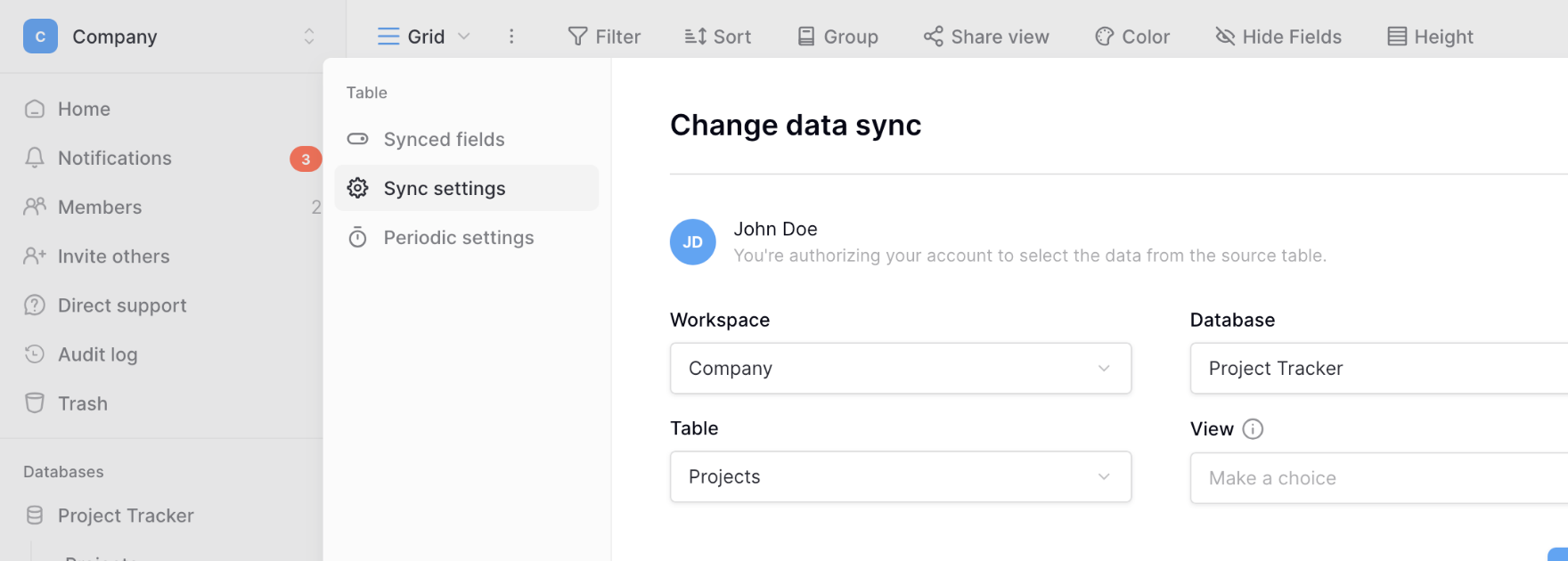Open the Workspace dropdown showing Company
Screen dimensions: 1568x561
(901, 368)
